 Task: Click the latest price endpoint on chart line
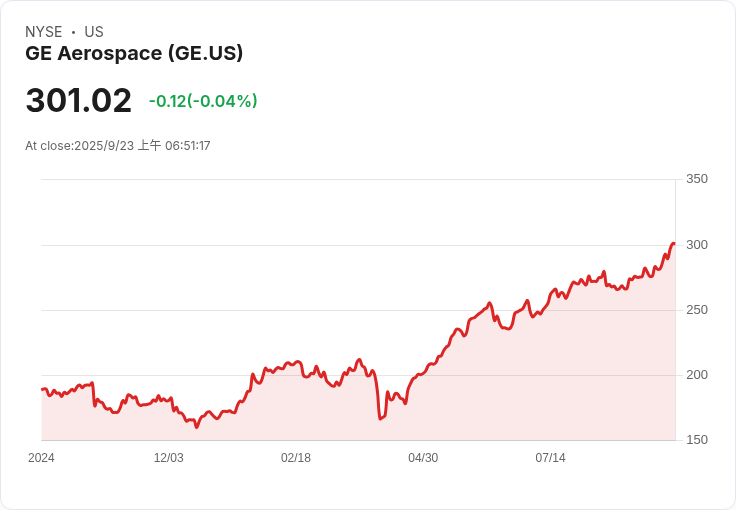[x=674, y=244]
